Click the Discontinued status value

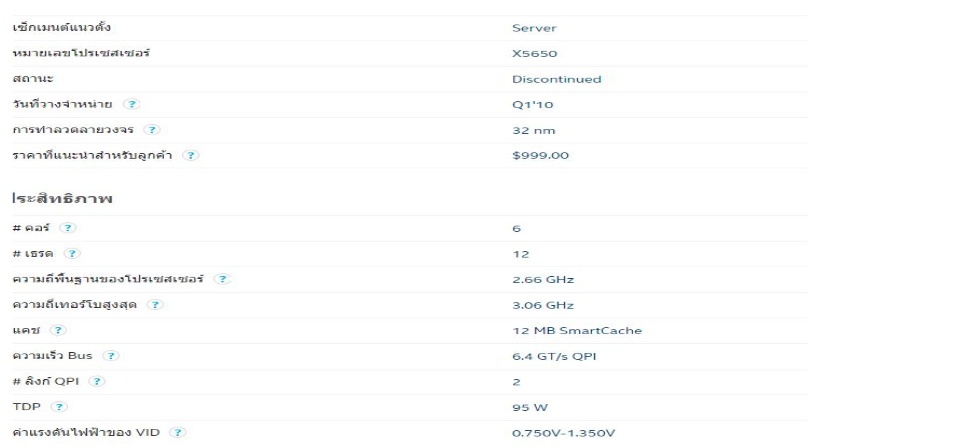click(x=557, y=80)
